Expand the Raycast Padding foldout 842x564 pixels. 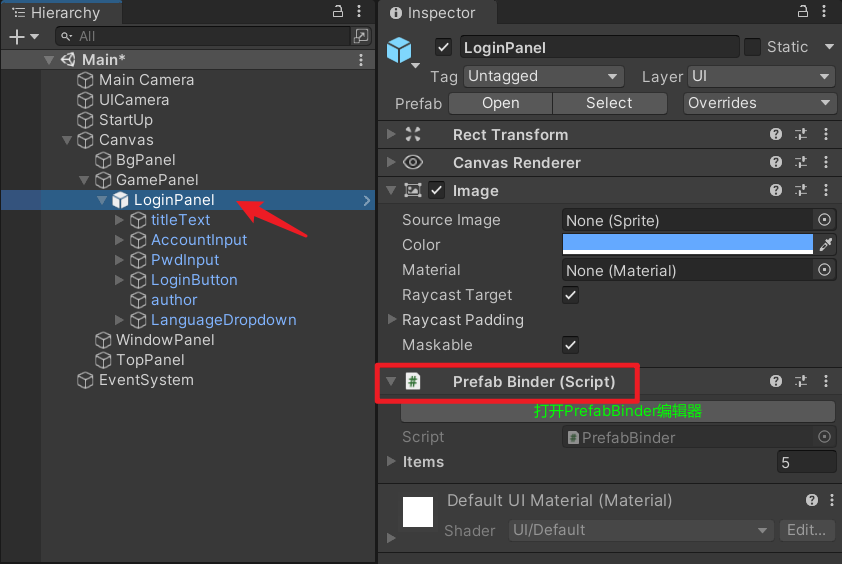[x=392, y=320]
